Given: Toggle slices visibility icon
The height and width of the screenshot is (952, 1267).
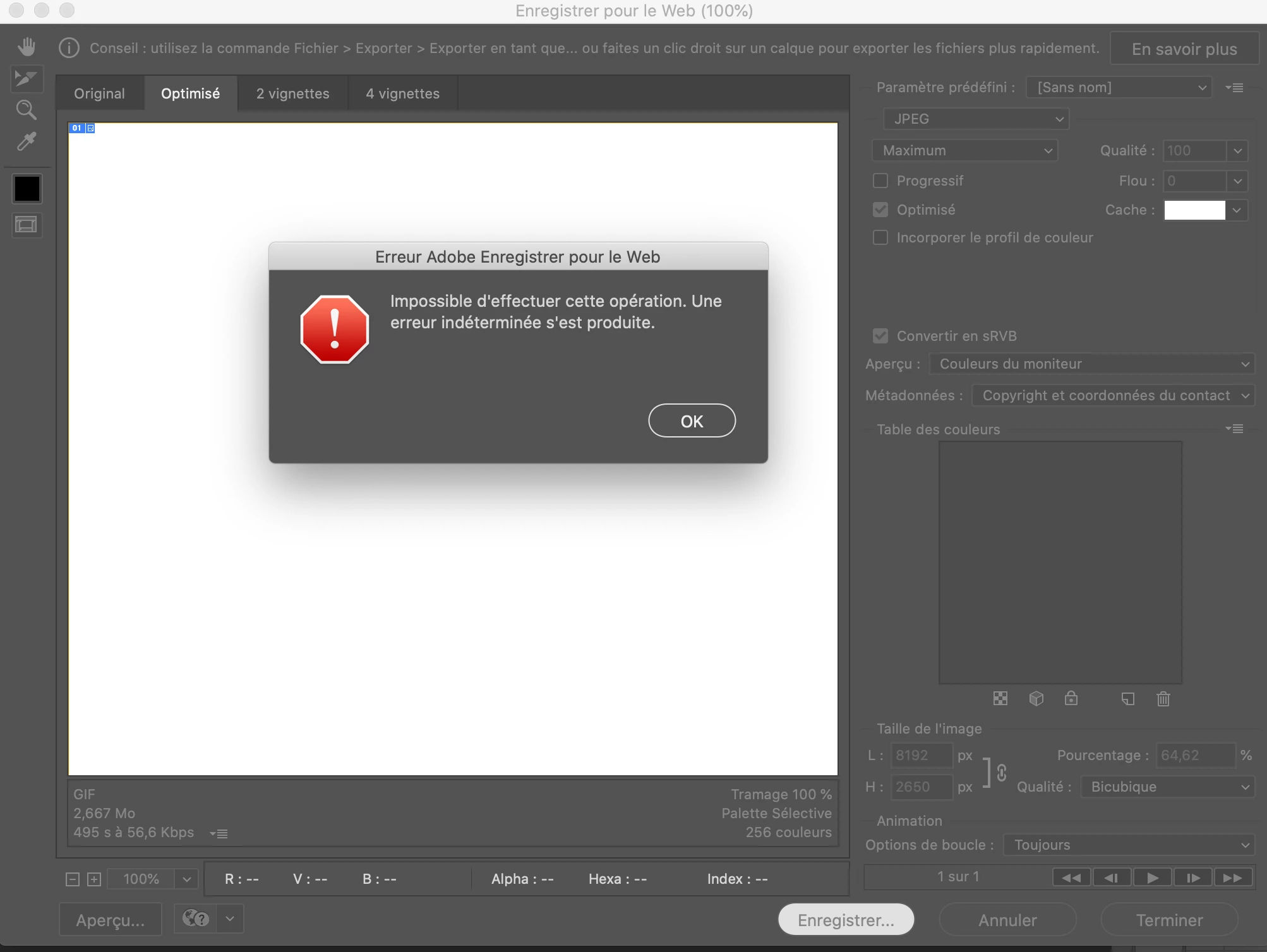Looking at the screenshot, I should (27, 225).
